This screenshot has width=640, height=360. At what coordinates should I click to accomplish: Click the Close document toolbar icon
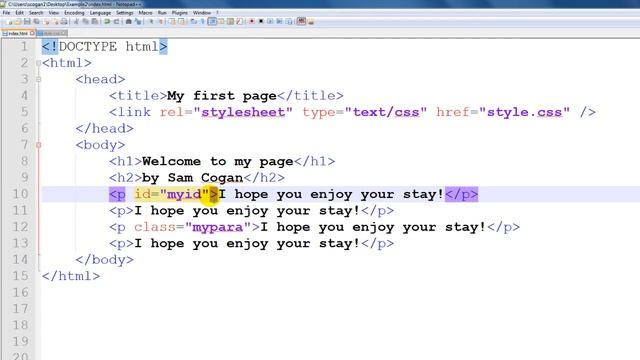click(46, 21)
